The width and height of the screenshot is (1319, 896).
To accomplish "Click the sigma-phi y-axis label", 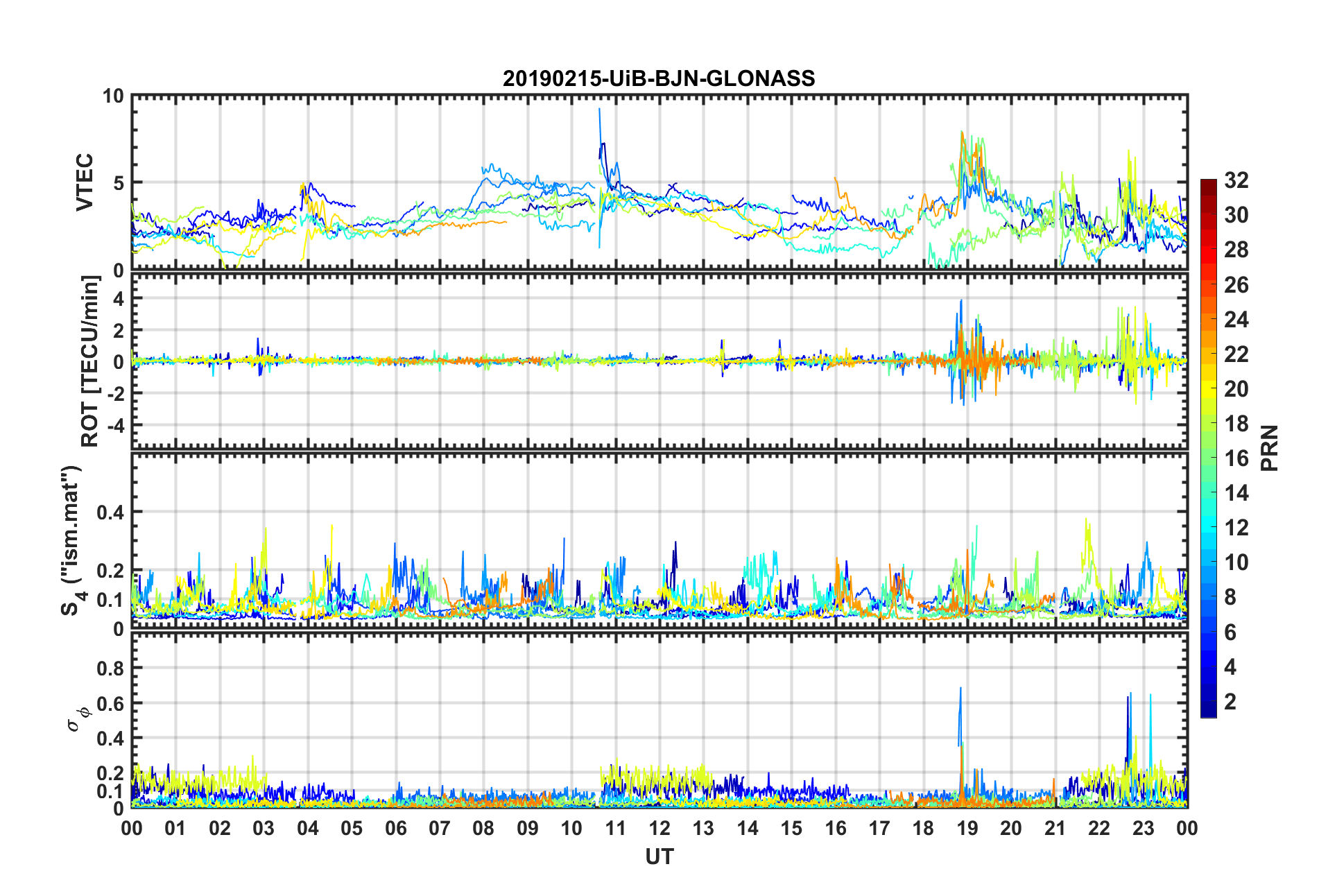I will (x=78, y=719).
